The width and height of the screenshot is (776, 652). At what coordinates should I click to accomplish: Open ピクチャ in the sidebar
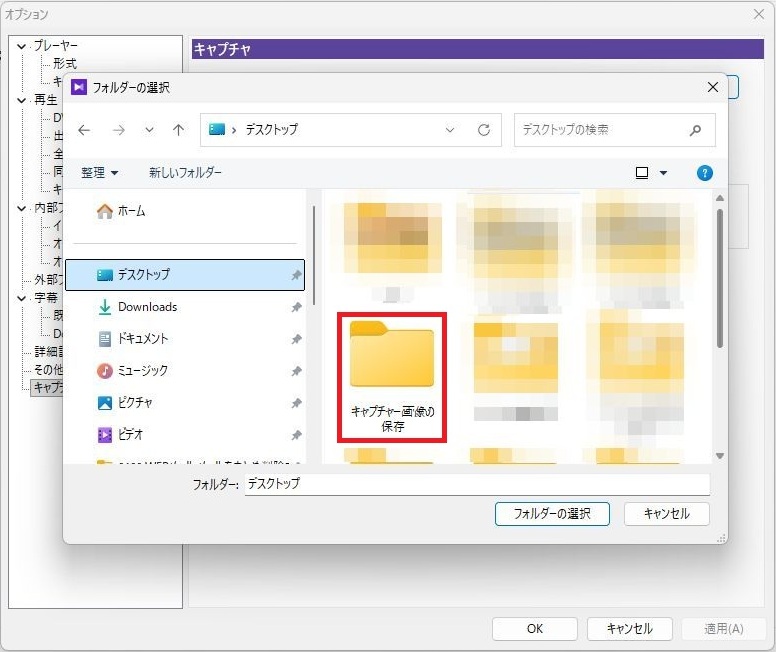pyautogui.click(x=136, y=403)
